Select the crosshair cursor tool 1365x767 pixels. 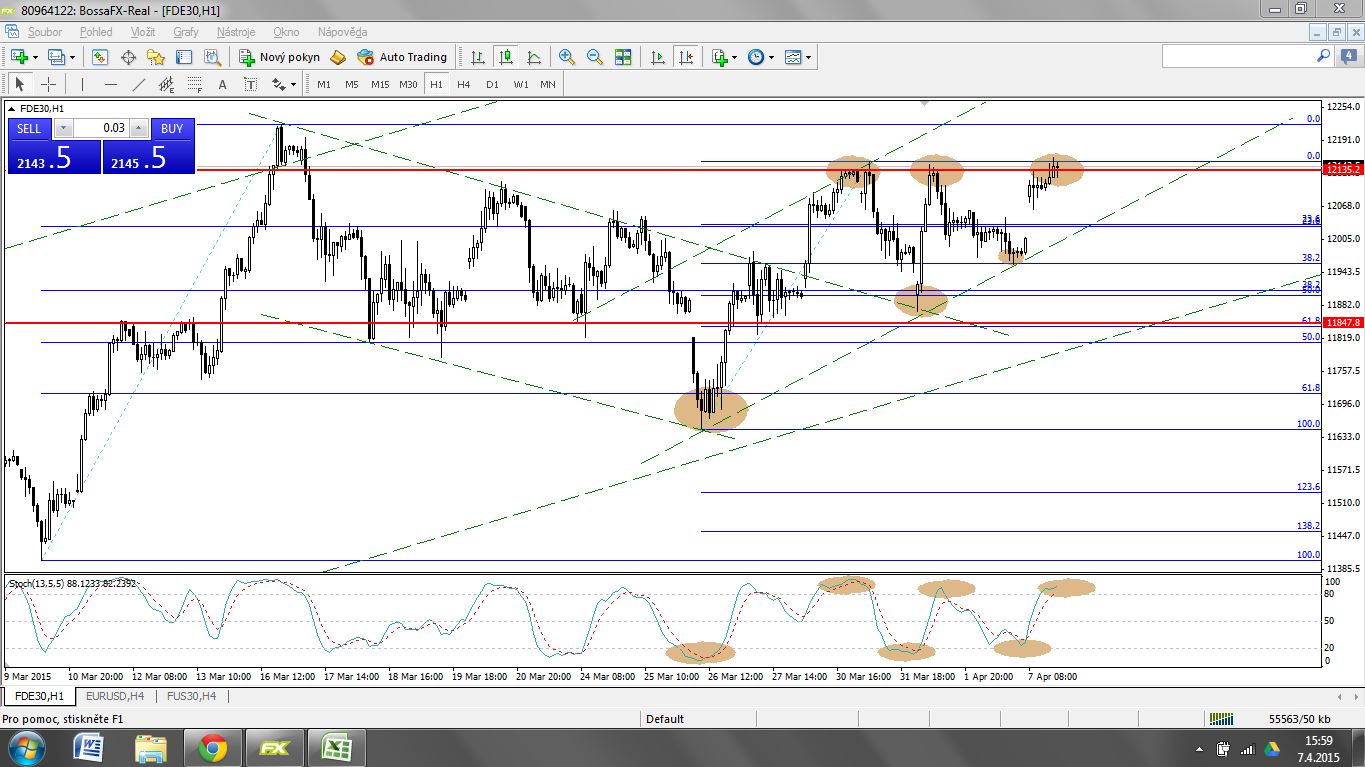(48, 84)
